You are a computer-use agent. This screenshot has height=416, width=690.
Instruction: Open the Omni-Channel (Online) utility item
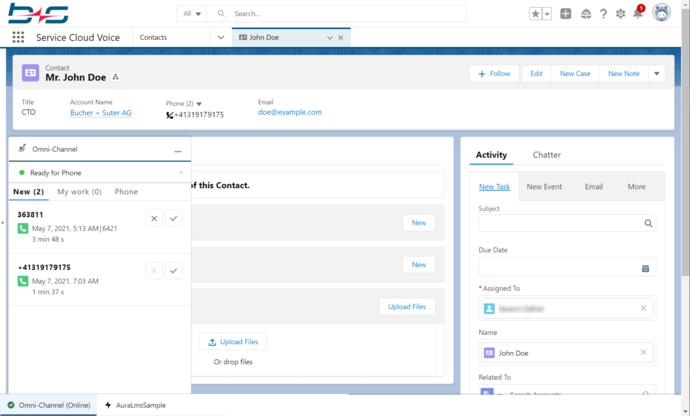pyautogui.click(x=49, y=405)
